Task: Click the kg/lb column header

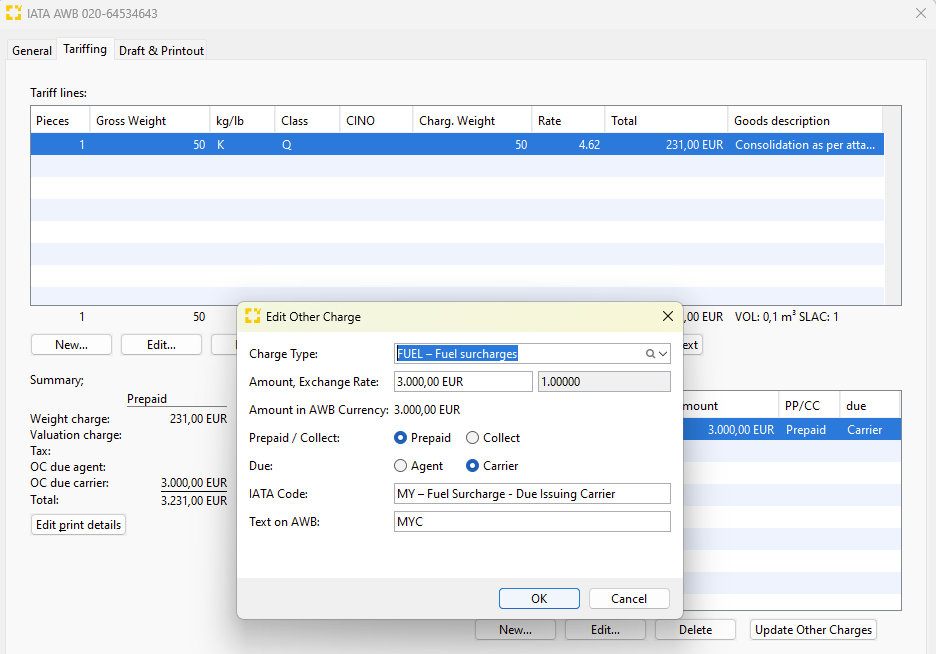Action: point(242,121)
